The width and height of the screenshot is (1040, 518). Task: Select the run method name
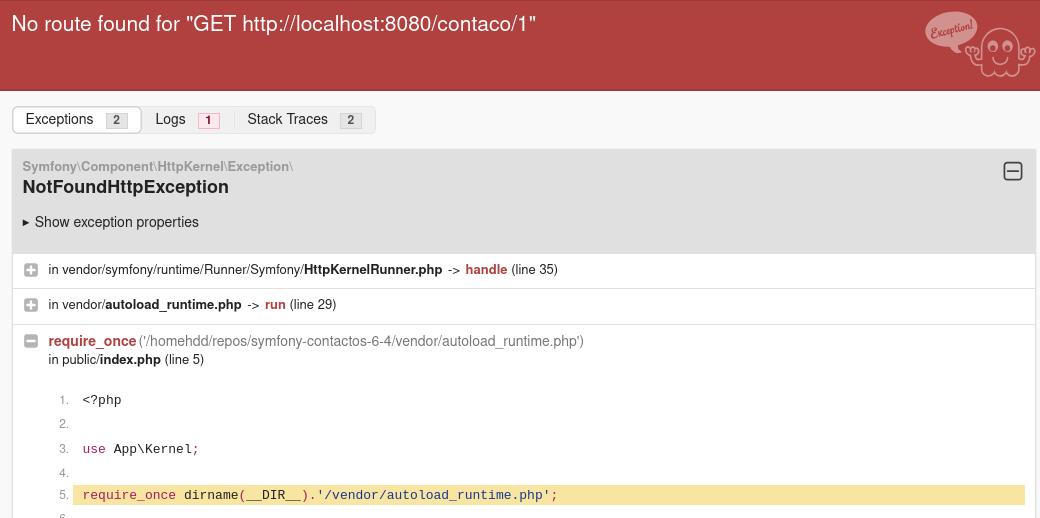(x=275, y=305)
